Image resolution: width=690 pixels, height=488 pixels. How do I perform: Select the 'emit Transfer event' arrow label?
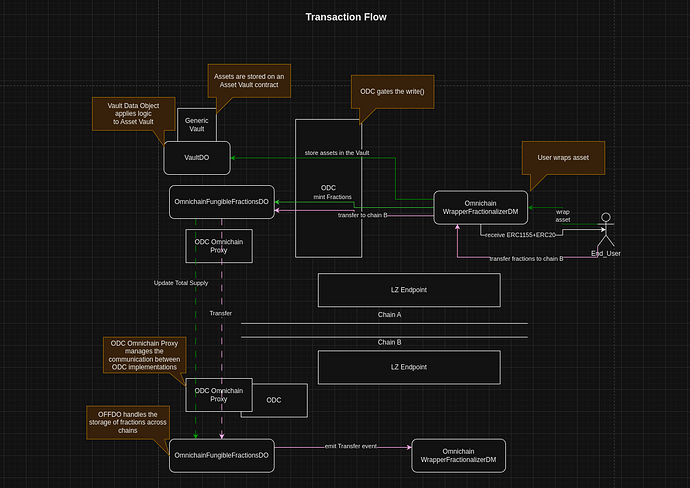351,446
